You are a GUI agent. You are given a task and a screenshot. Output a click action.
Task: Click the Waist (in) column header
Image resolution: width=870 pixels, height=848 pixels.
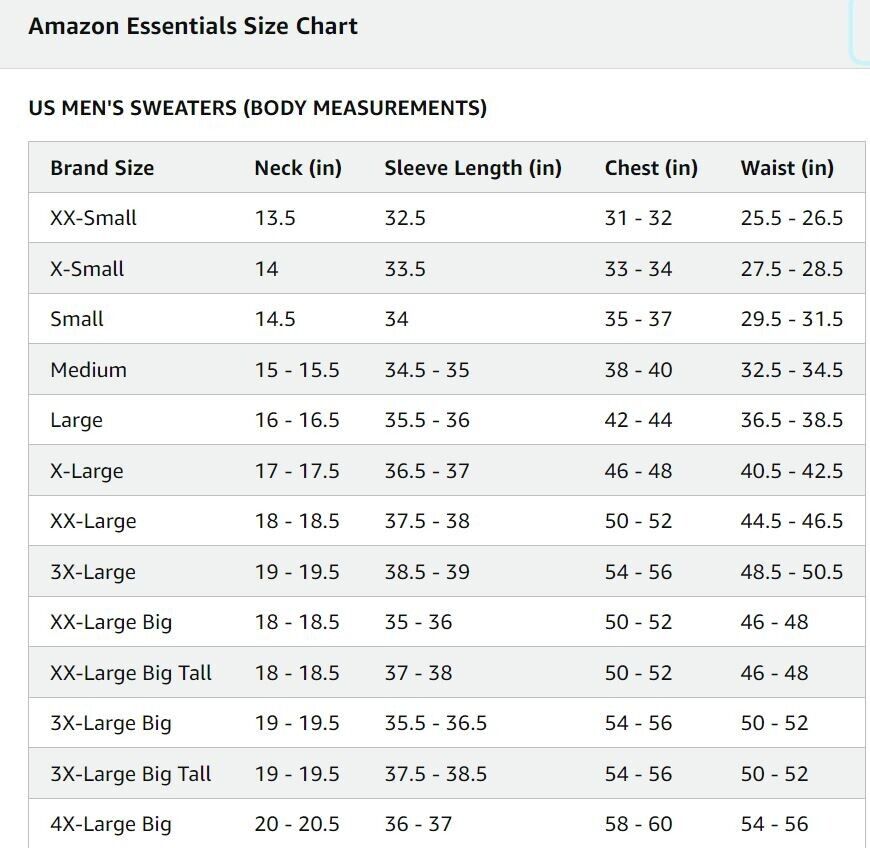(787, 168)
